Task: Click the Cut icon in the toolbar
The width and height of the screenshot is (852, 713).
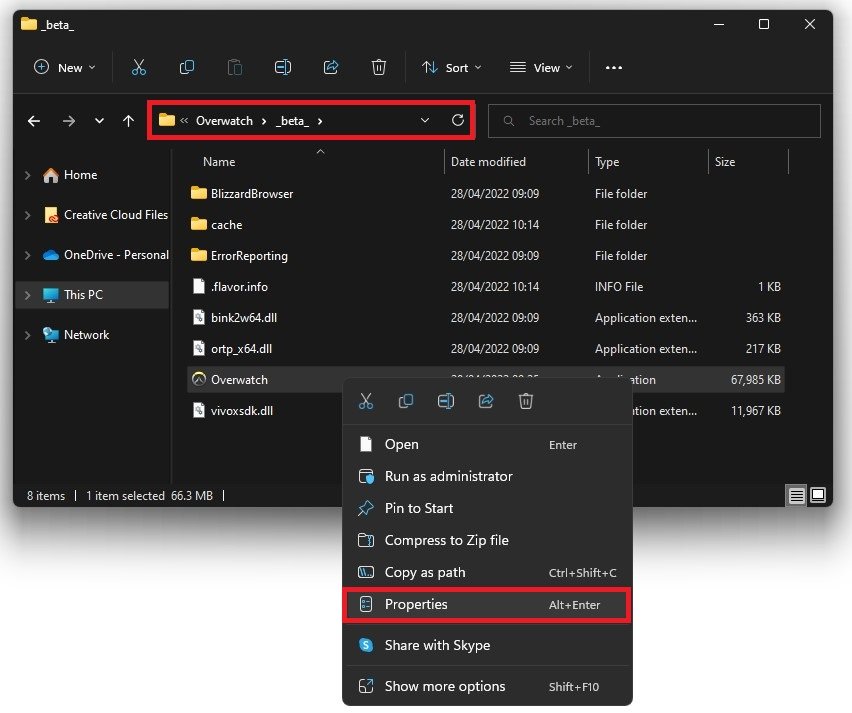Action: point(139,67)
